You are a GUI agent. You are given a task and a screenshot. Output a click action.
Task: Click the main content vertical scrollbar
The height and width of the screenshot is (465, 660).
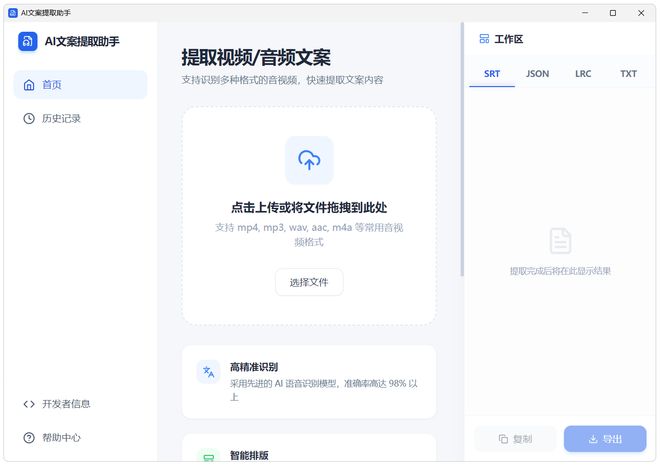[462, 149]
